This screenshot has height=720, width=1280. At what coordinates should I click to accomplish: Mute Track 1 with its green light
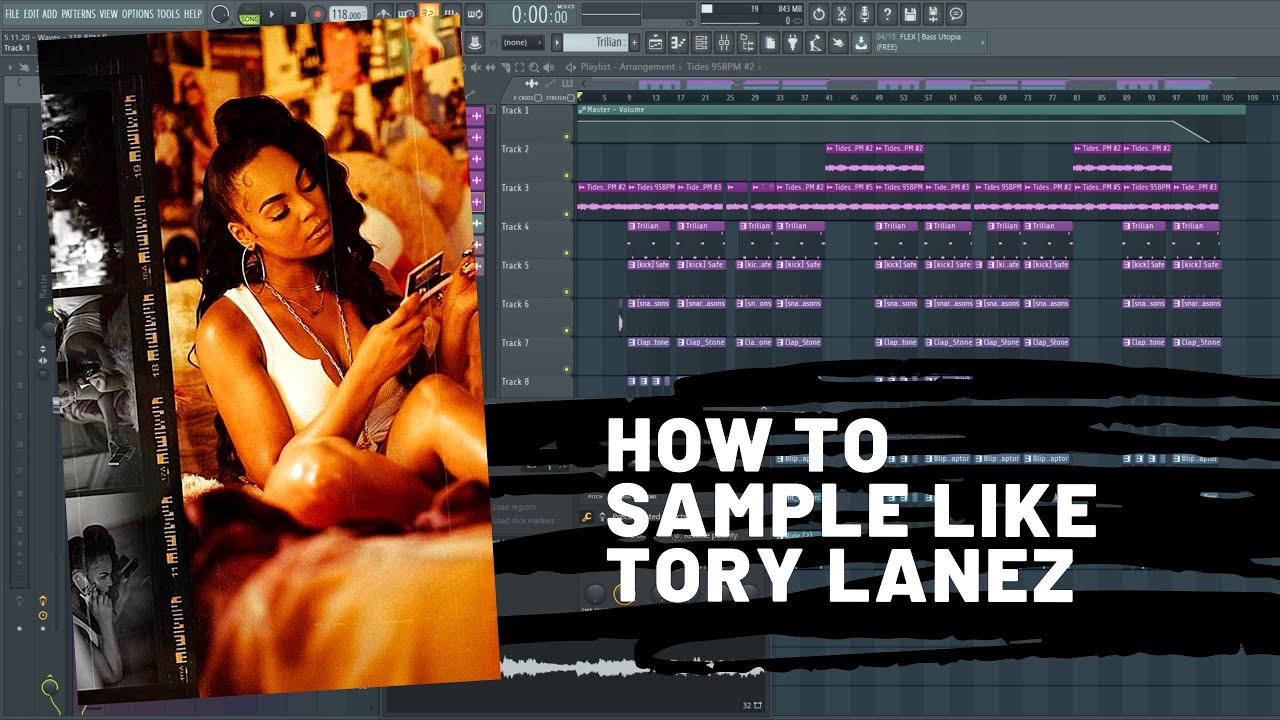pos(567,136)
